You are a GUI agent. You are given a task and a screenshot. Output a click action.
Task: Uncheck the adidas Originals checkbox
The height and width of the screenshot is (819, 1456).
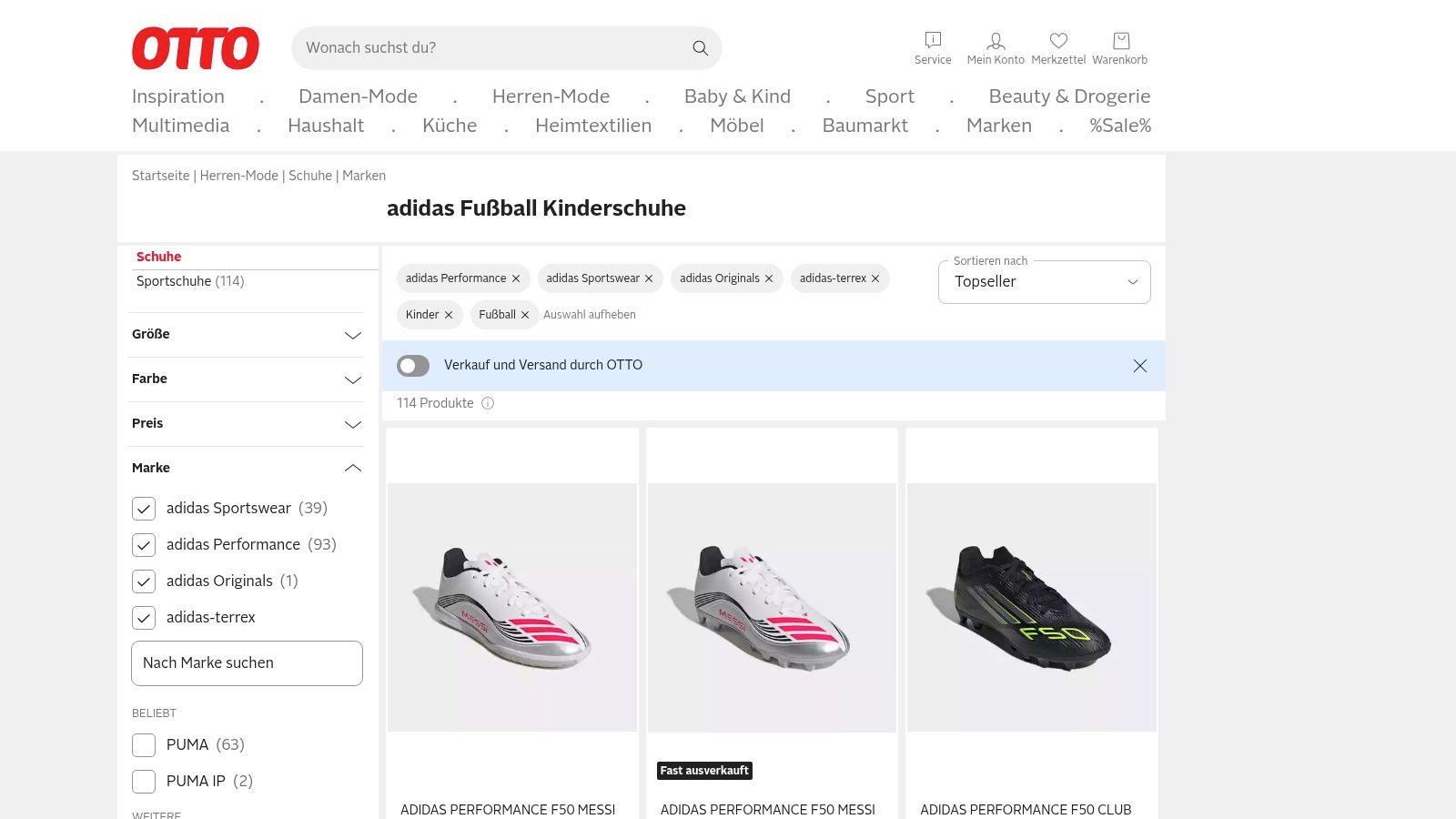pyautogui.click(x=144, y=581)
